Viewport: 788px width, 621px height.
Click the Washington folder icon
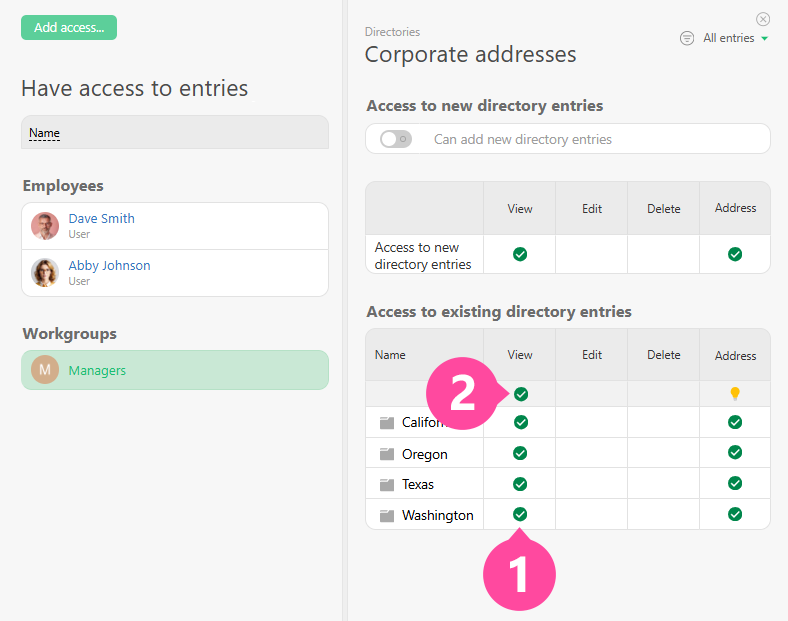coord(387,515)
